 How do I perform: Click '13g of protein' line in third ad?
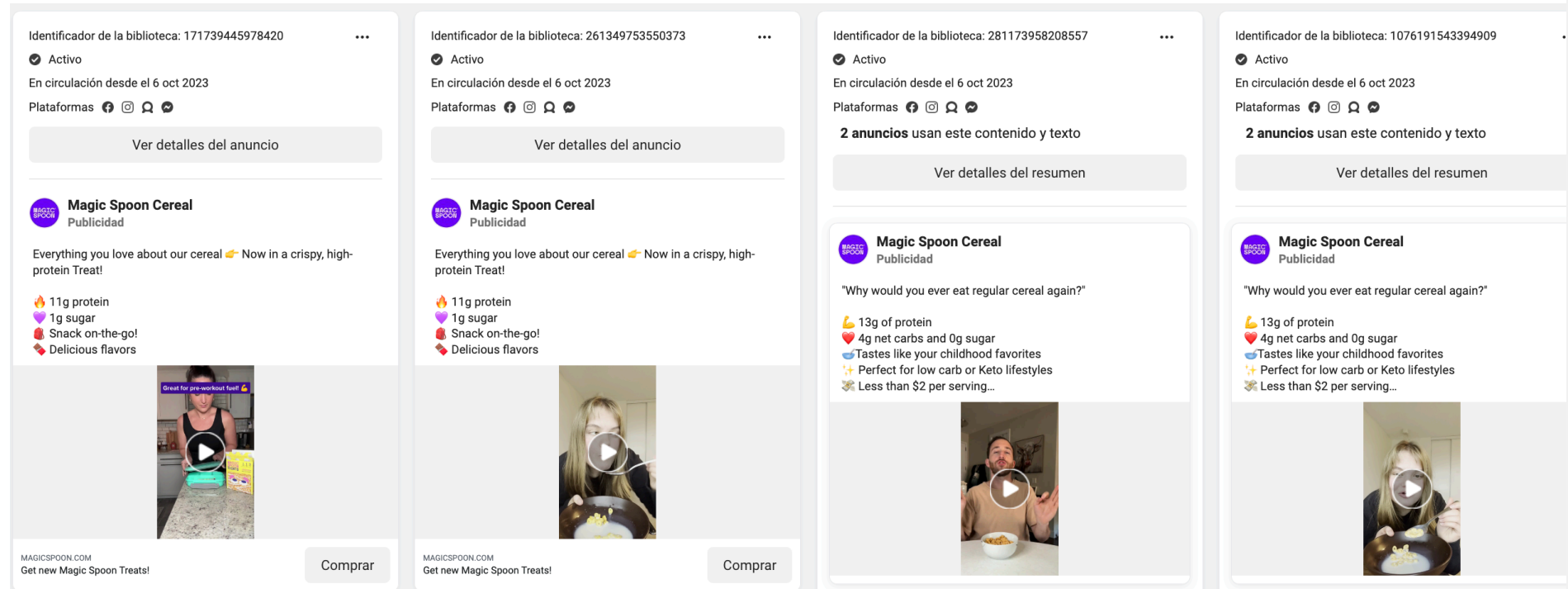click(x=887, y=322)
